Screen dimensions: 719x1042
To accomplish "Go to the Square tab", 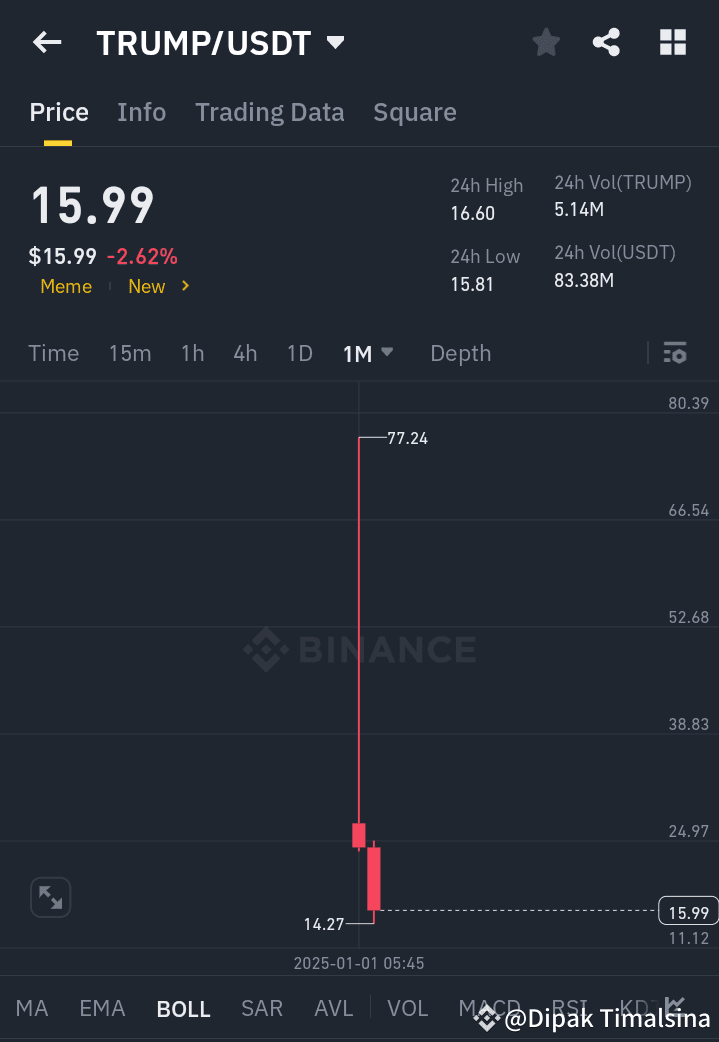I will pos(414,112).
